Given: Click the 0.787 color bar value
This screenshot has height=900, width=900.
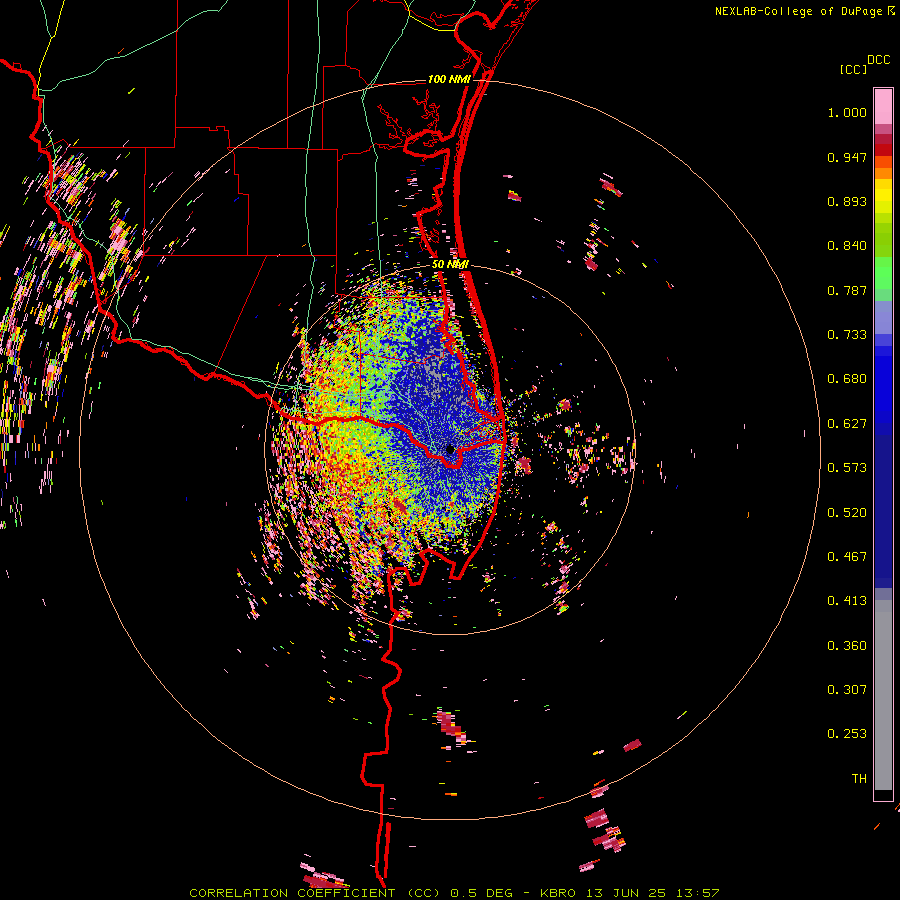Looking at the screenshot, I should (x=847, y=290).
